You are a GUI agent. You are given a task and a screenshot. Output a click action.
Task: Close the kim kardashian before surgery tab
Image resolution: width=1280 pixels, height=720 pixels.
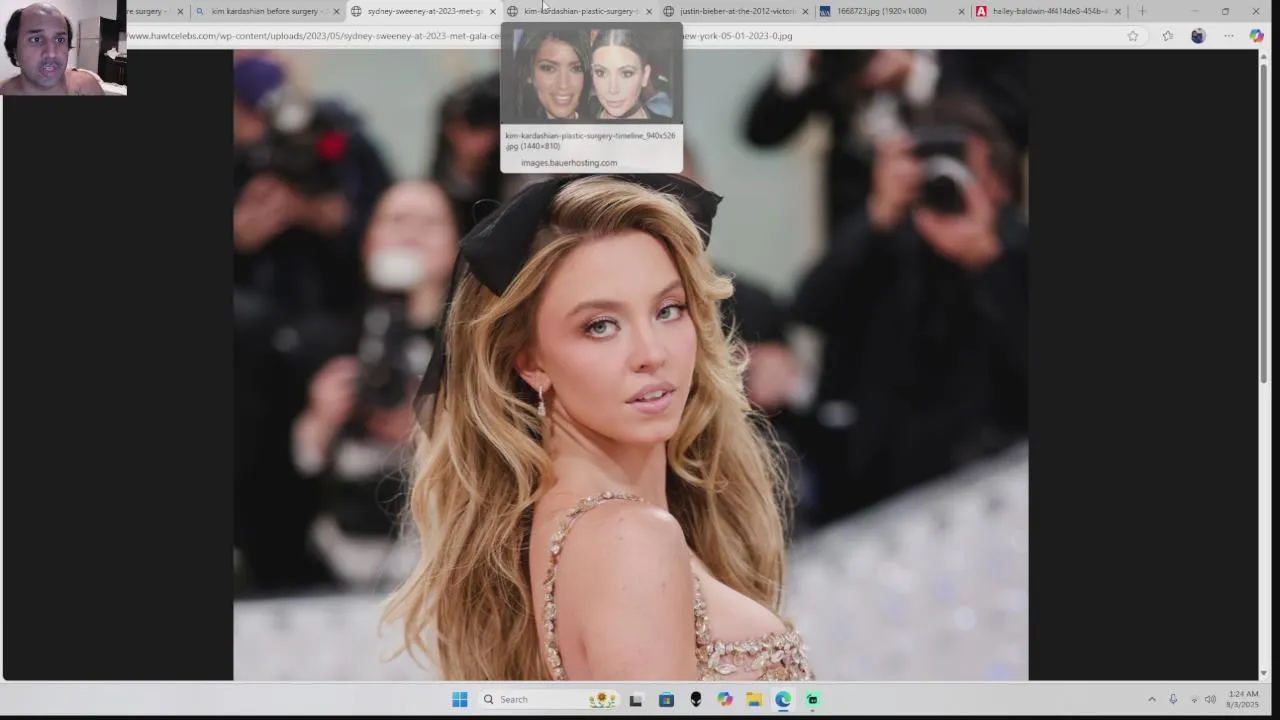tap(337, 12)
